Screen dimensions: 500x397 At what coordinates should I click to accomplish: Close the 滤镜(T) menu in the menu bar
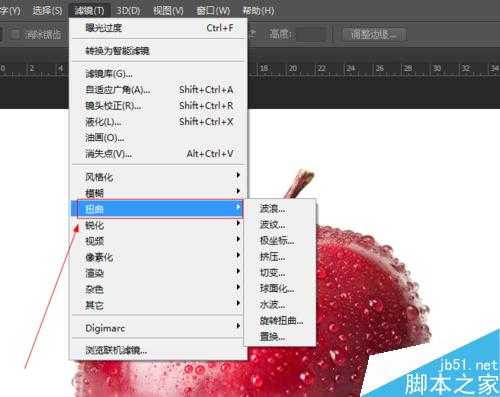[89, 11]
